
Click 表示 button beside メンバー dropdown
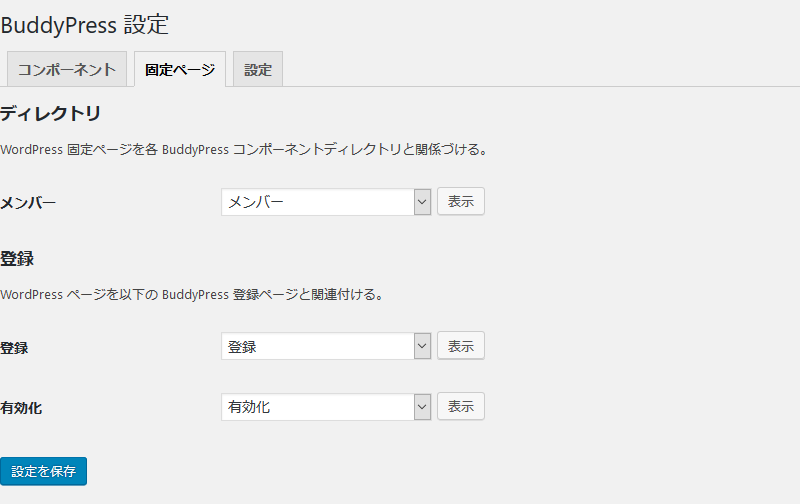click(461, 201)
